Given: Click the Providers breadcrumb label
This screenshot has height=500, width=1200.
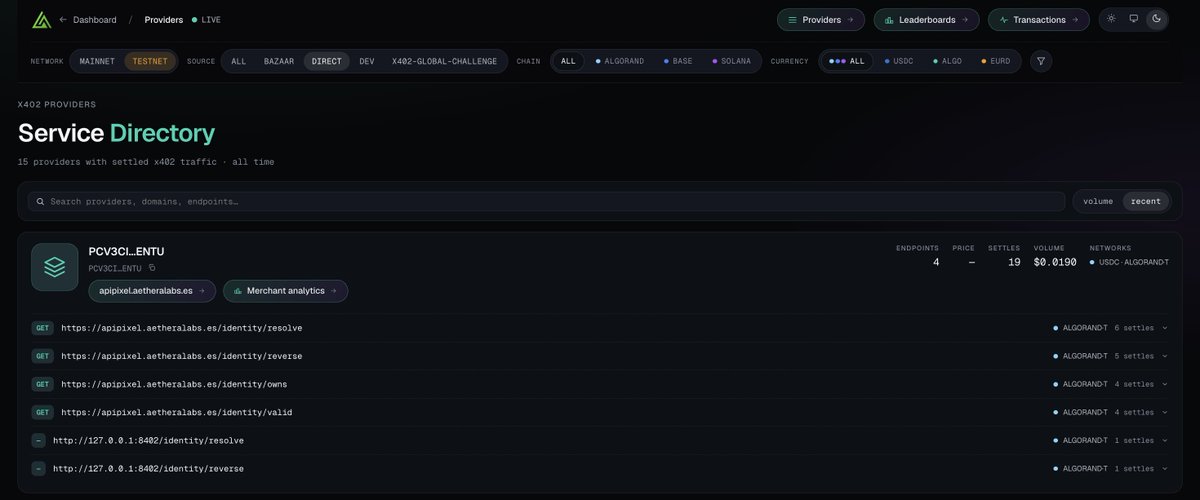Looking at the screenshot, I should [x=164, y=20].
